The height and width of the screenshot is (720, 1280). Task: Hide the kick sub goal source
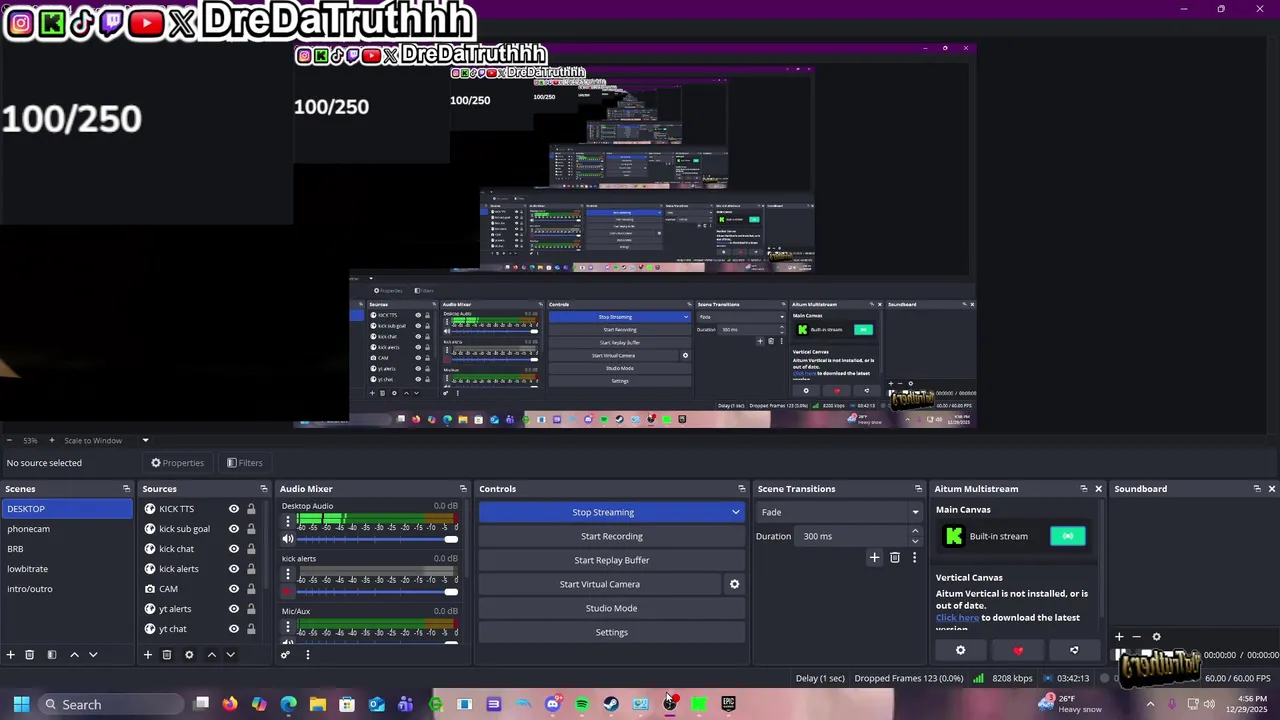pyautogui.click(x=234, y=529)
